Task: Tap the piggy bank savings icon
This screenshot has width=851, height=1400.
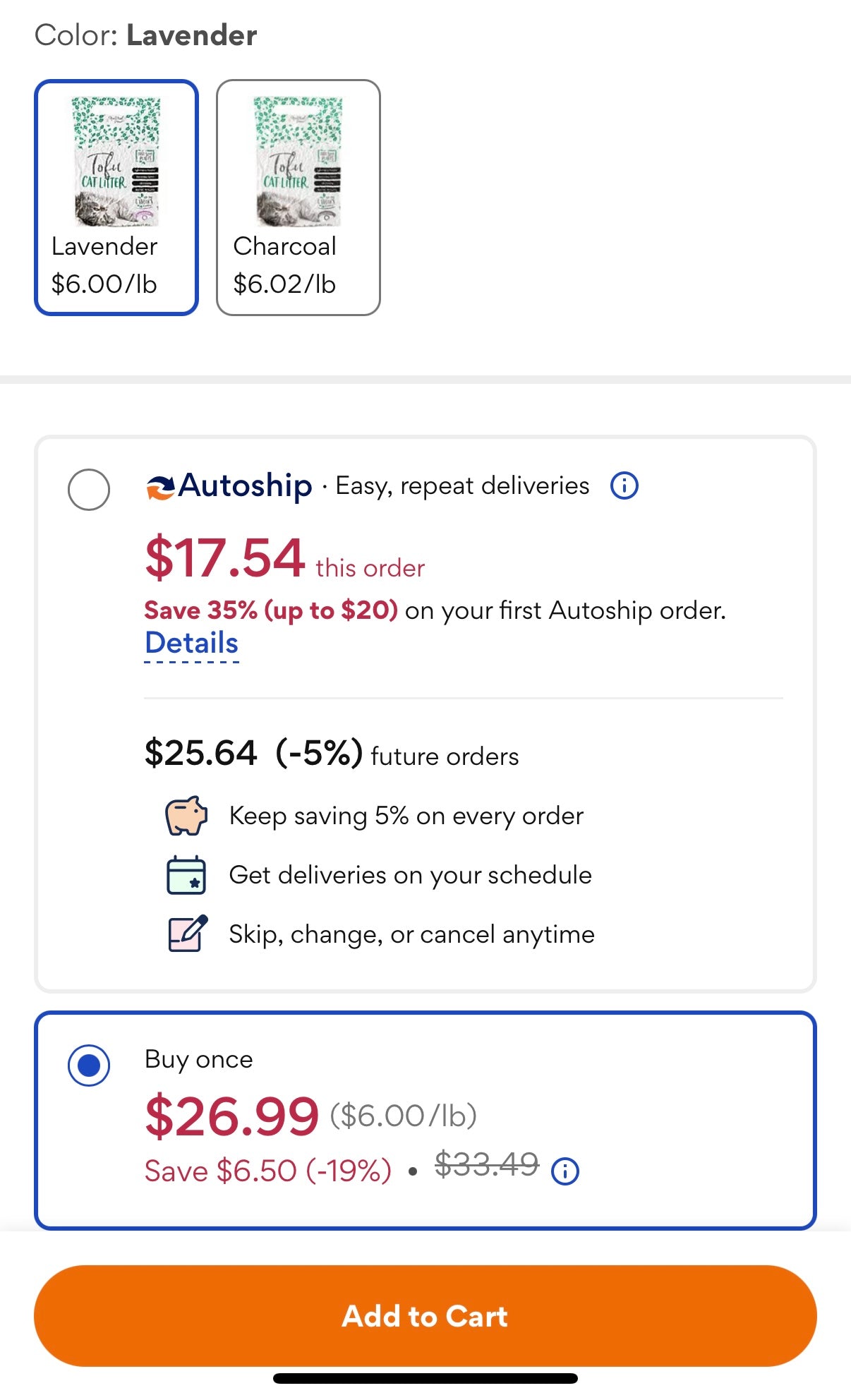Action: click(186, 816)
